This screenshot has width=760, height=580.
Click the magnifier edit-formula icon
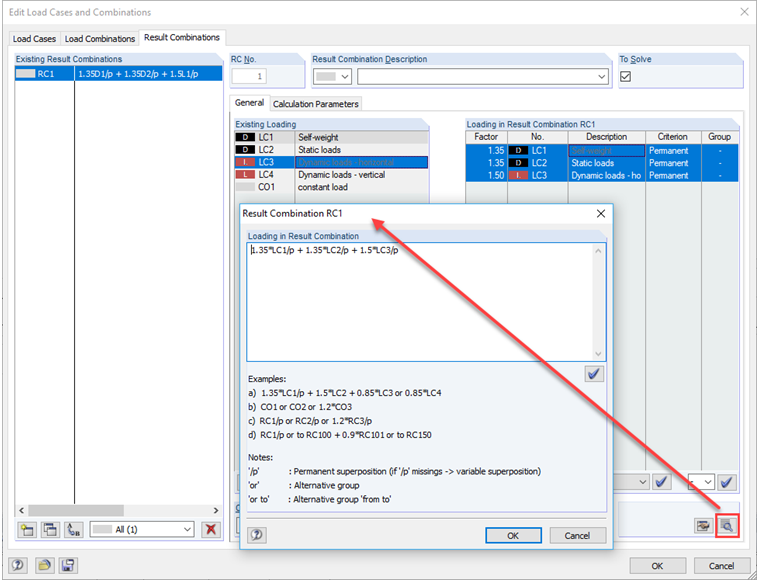pos(727,526)
